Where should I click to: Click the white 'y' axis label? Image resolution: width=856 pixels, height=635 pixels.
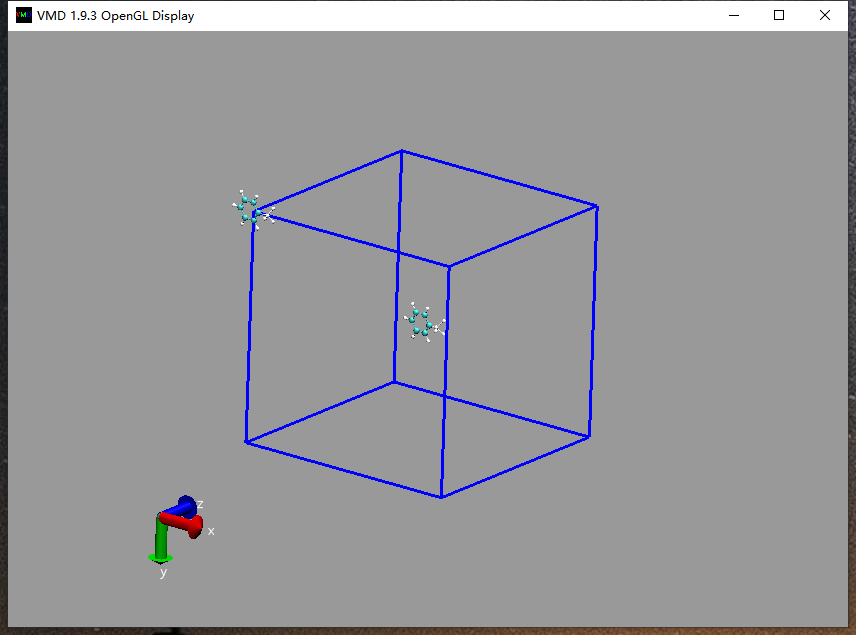coord(163,572)
